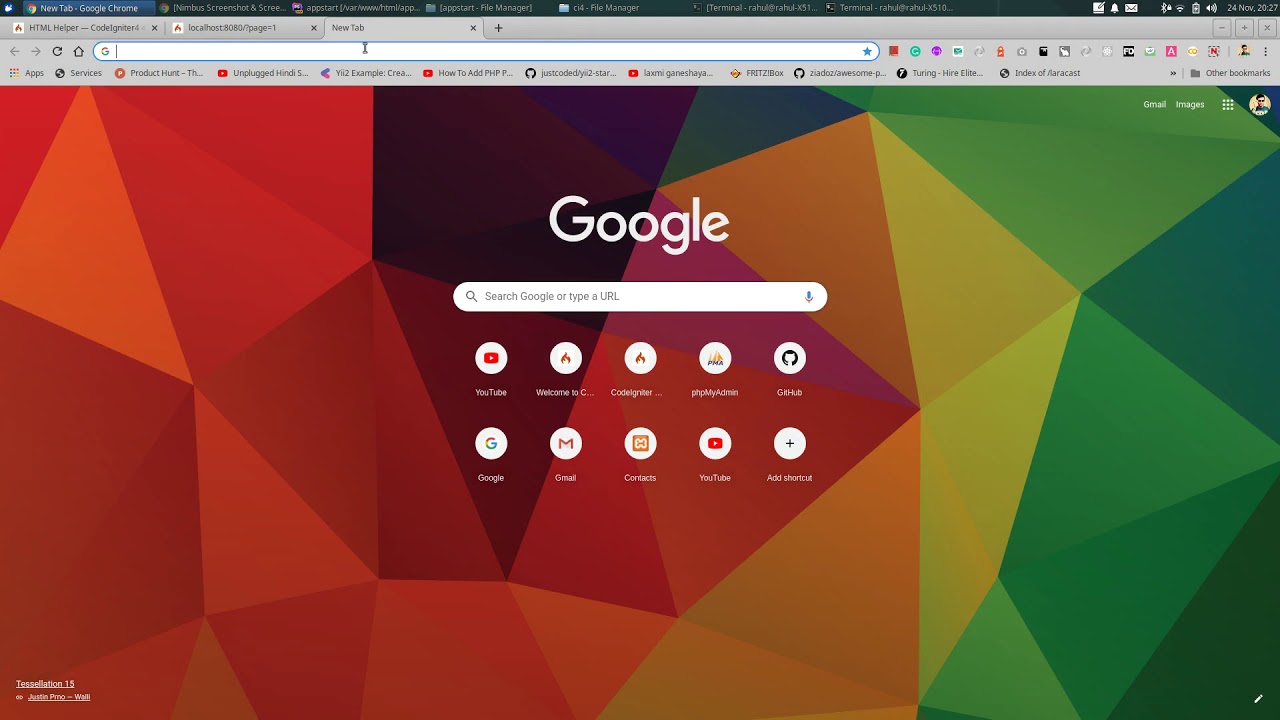This screenshot has height=720, width=1280.
Task: Start voice search with microphone icon
Action: click(x=809, y=296)
